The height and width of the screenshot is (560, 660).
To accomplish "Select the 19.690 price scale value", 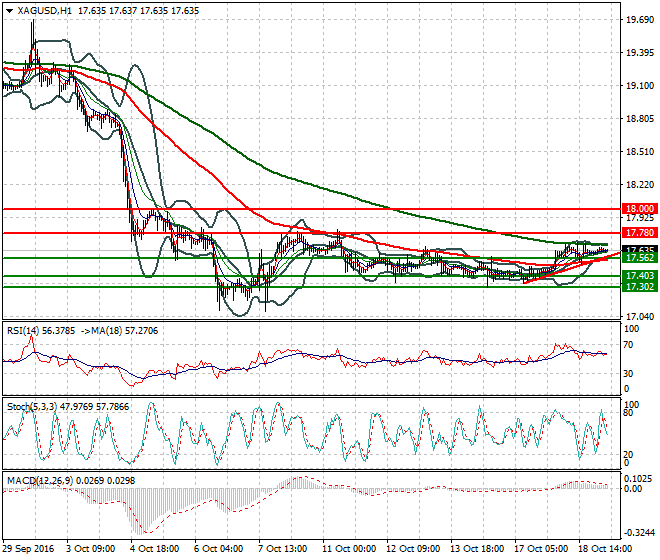I will pyautogui.click(x=640, y=20).
